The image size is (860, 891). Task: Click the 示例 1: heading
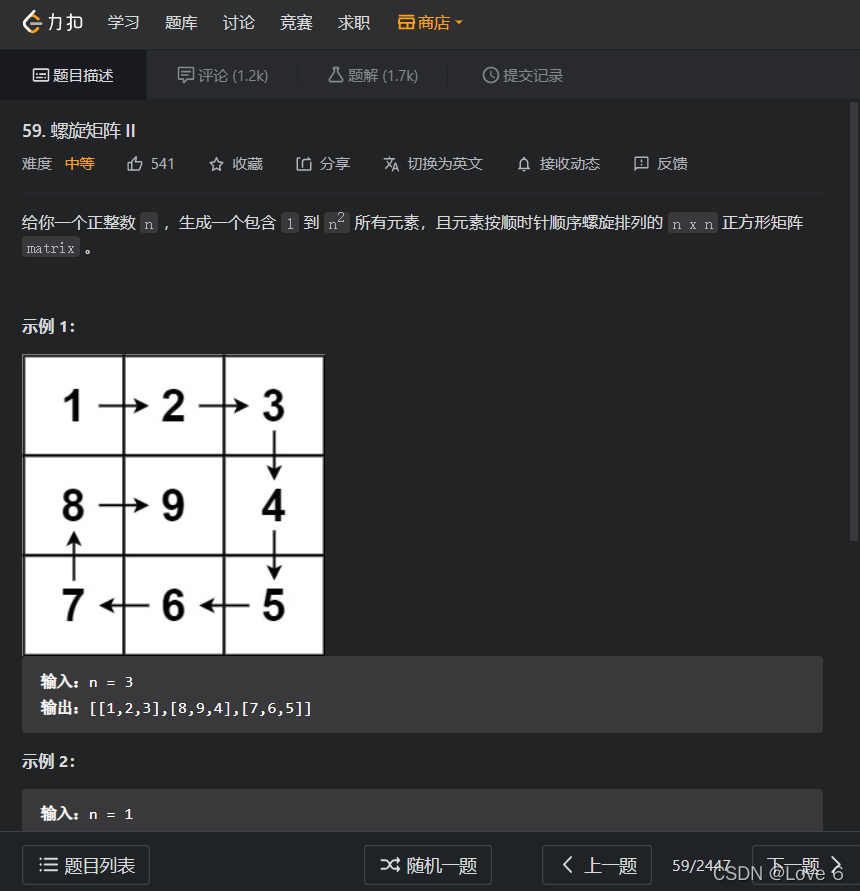click(48, 326)
